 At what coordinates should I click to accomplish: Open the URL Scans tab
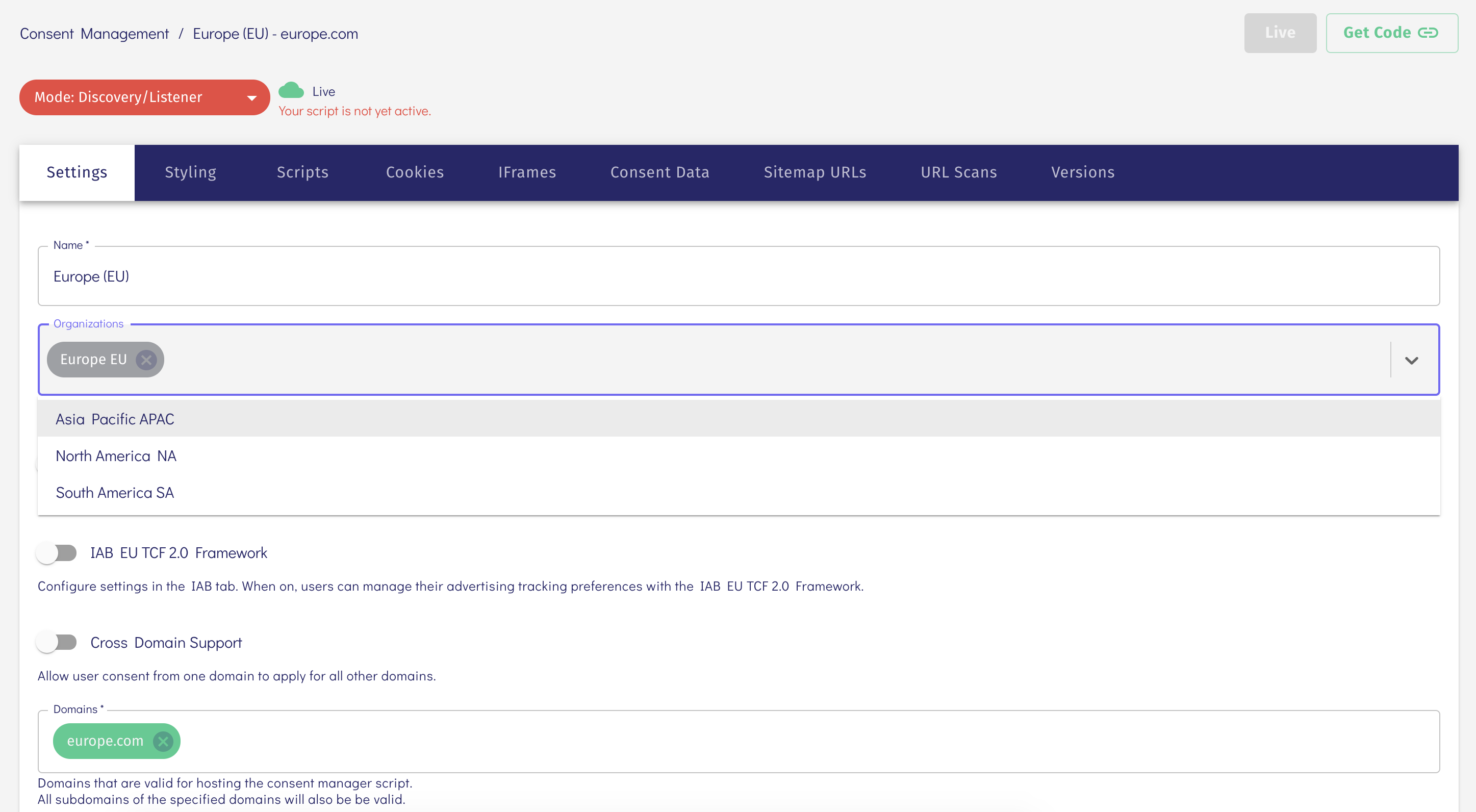pos(959,172)
